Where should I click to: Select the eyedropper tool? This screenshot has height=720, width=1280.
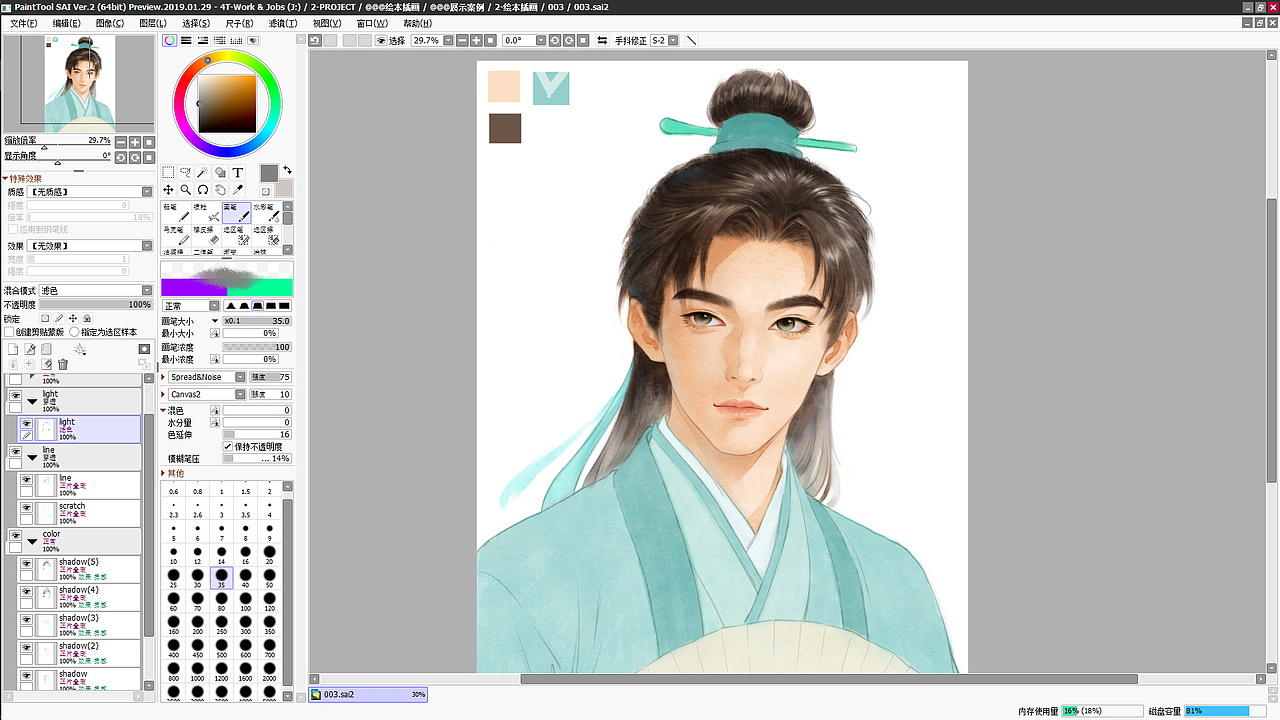pyautogui.click(x=238, y=189)
